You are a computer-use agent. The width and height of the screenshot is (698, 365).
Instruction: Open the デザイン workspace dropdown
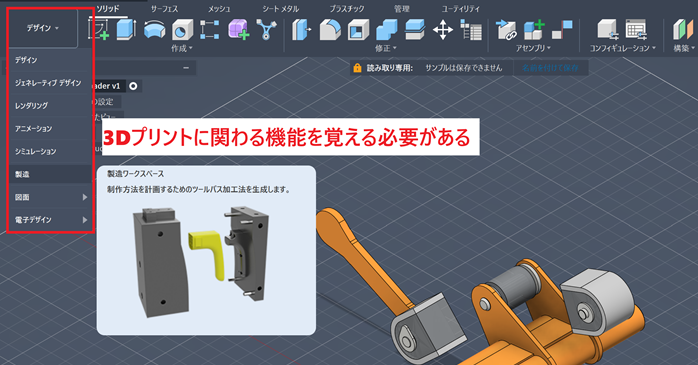(x=43, y=28)
